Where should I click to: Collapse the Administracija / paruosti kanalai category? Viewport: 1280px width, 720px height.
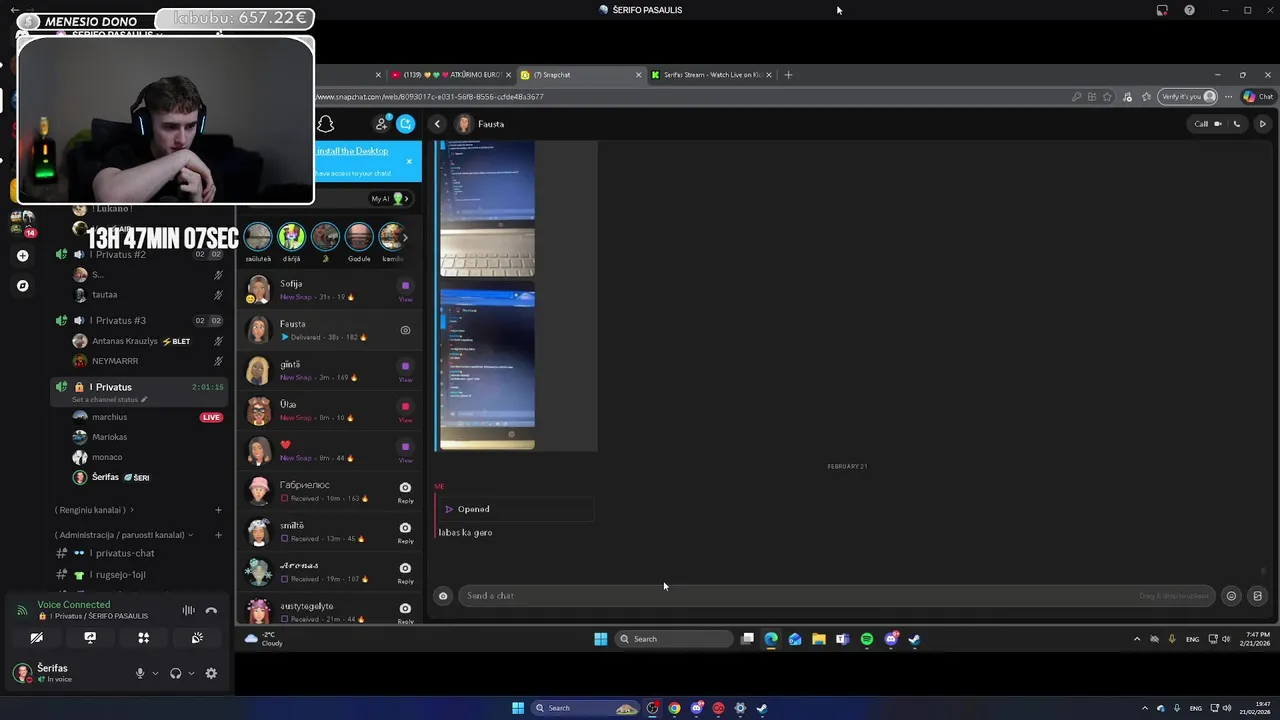[123, 535]
